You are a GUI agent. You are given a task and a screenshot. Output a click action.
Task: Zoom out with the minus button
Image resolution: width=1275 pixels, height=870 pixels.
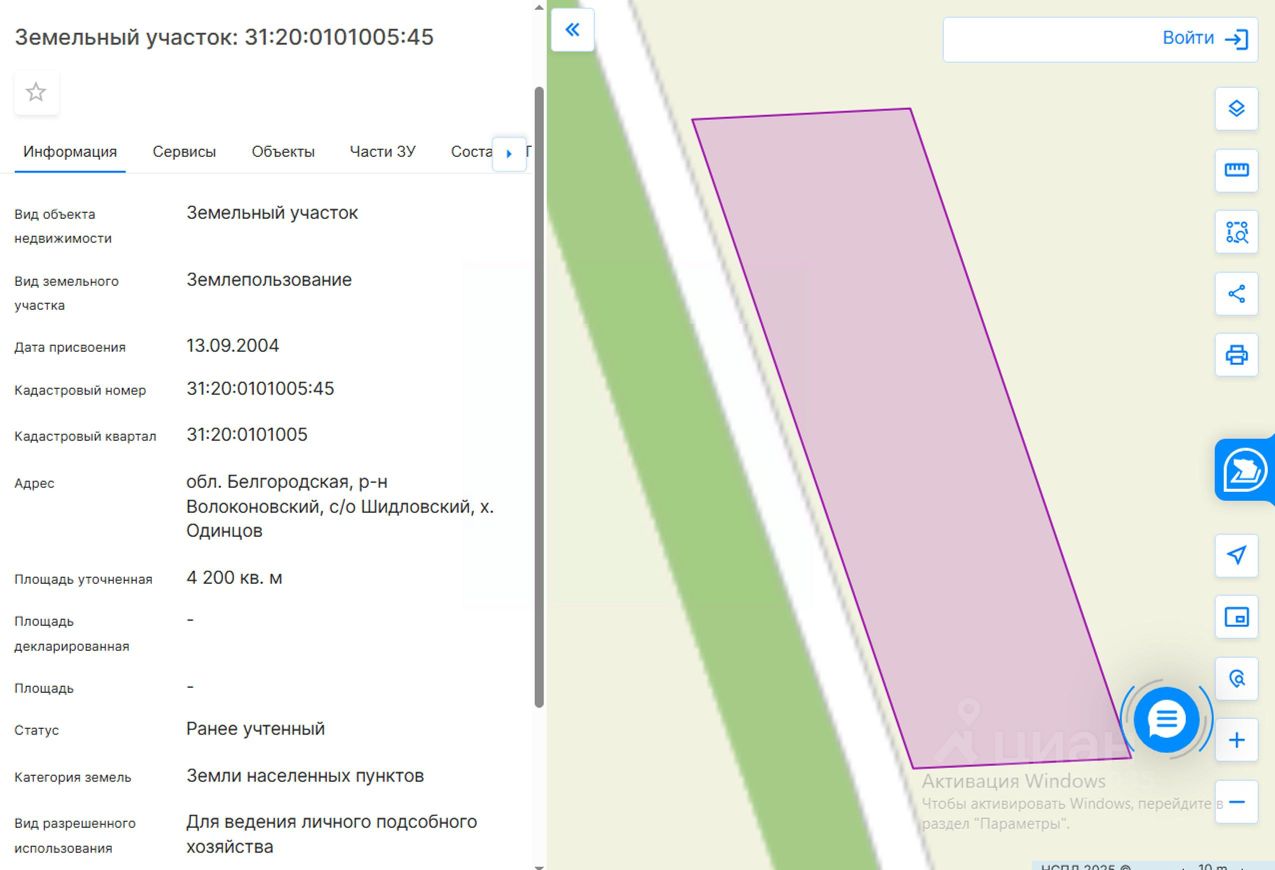click(1236, 802)
